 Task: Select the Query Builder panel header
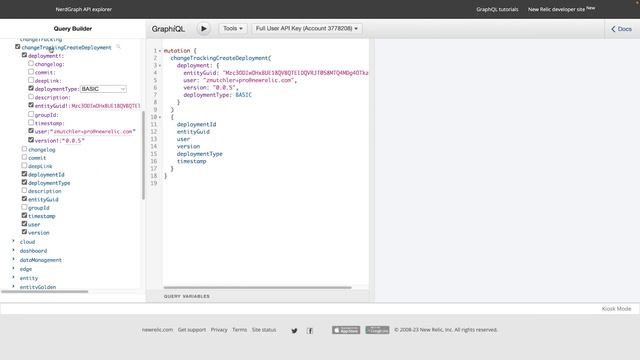(73, 29)
